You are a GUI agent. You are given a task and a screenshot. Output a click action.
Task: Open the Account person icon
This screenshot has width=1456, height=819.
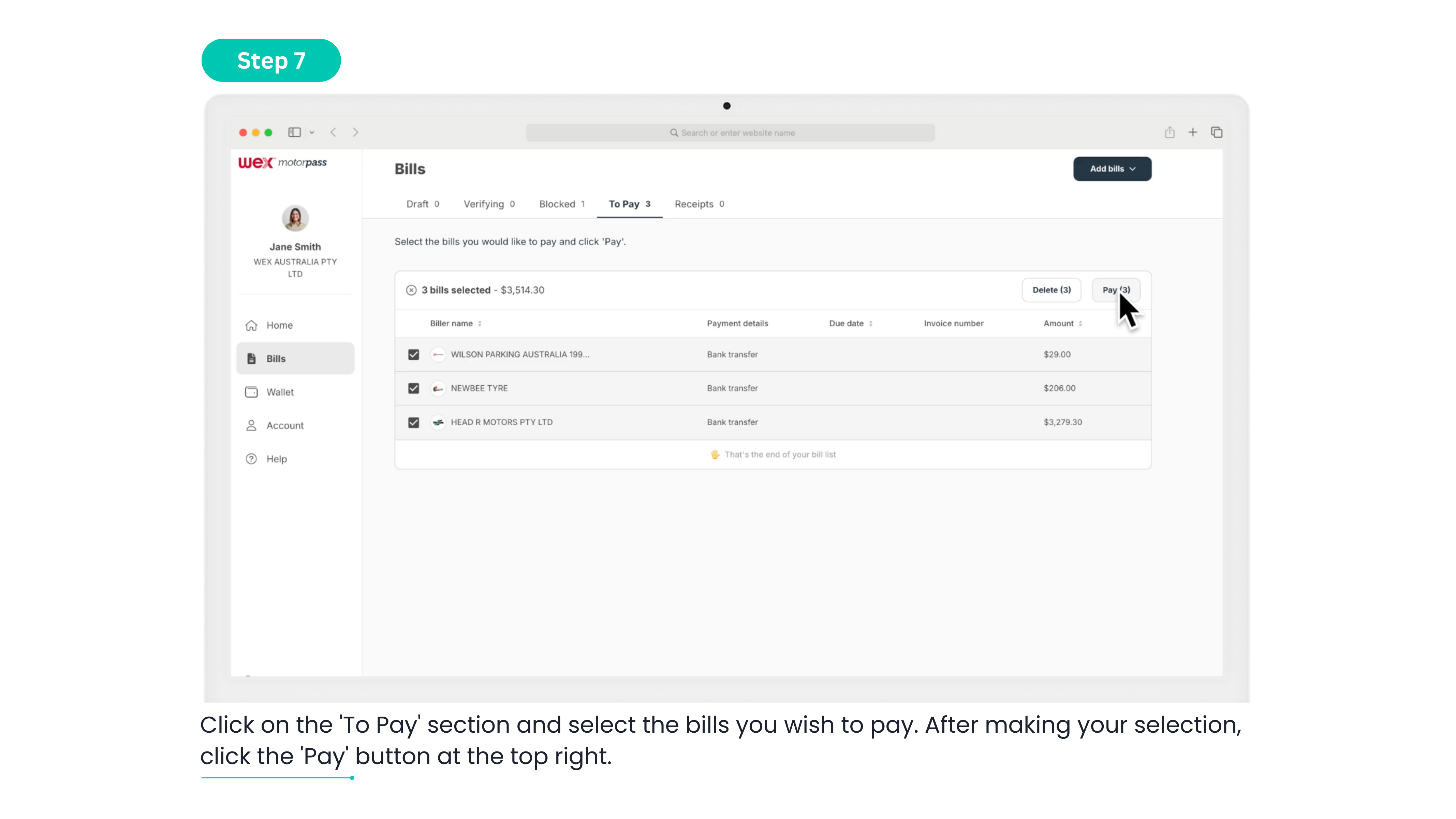251,425
